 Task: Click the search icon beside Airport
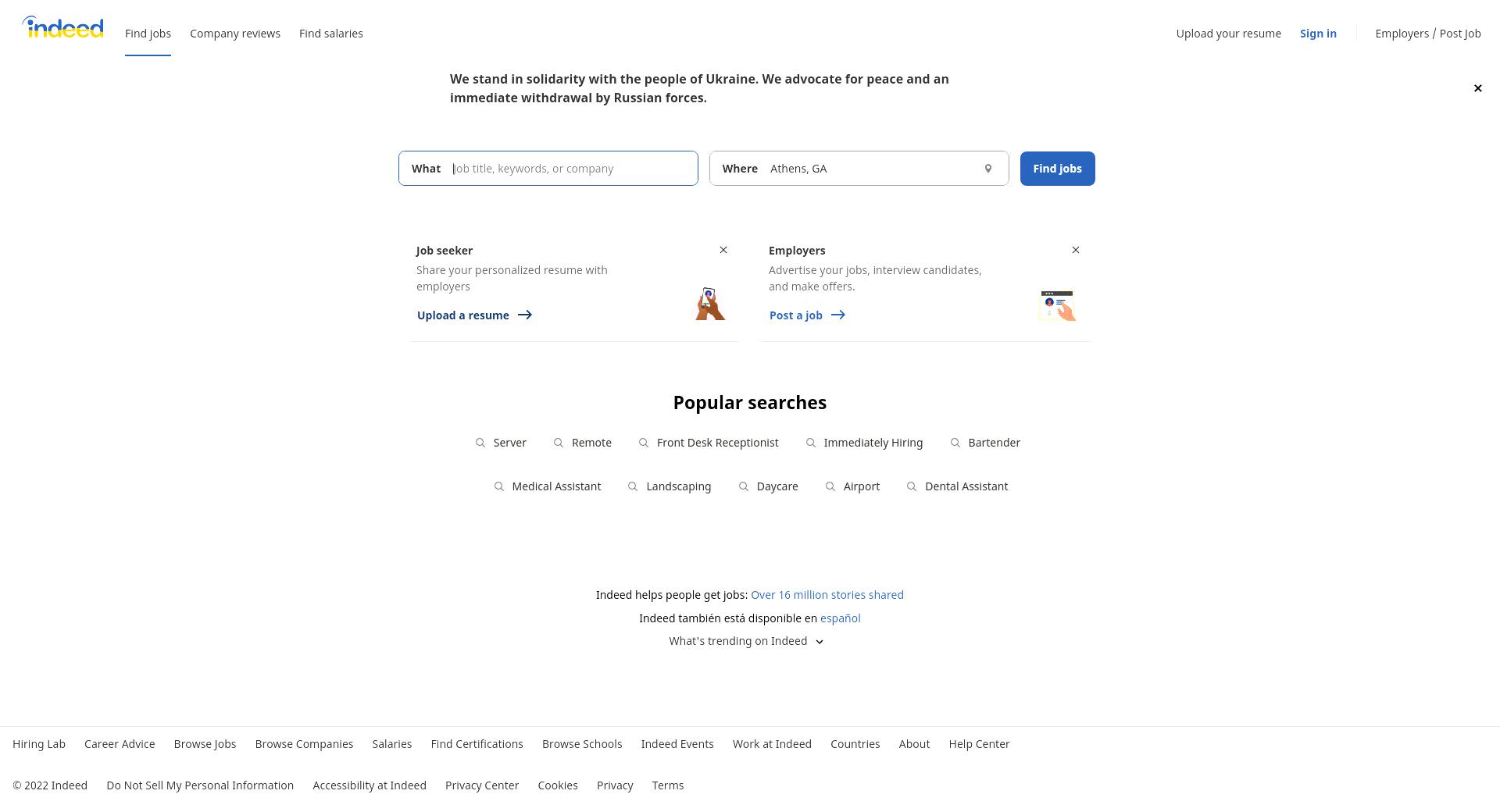pos(830,486)
